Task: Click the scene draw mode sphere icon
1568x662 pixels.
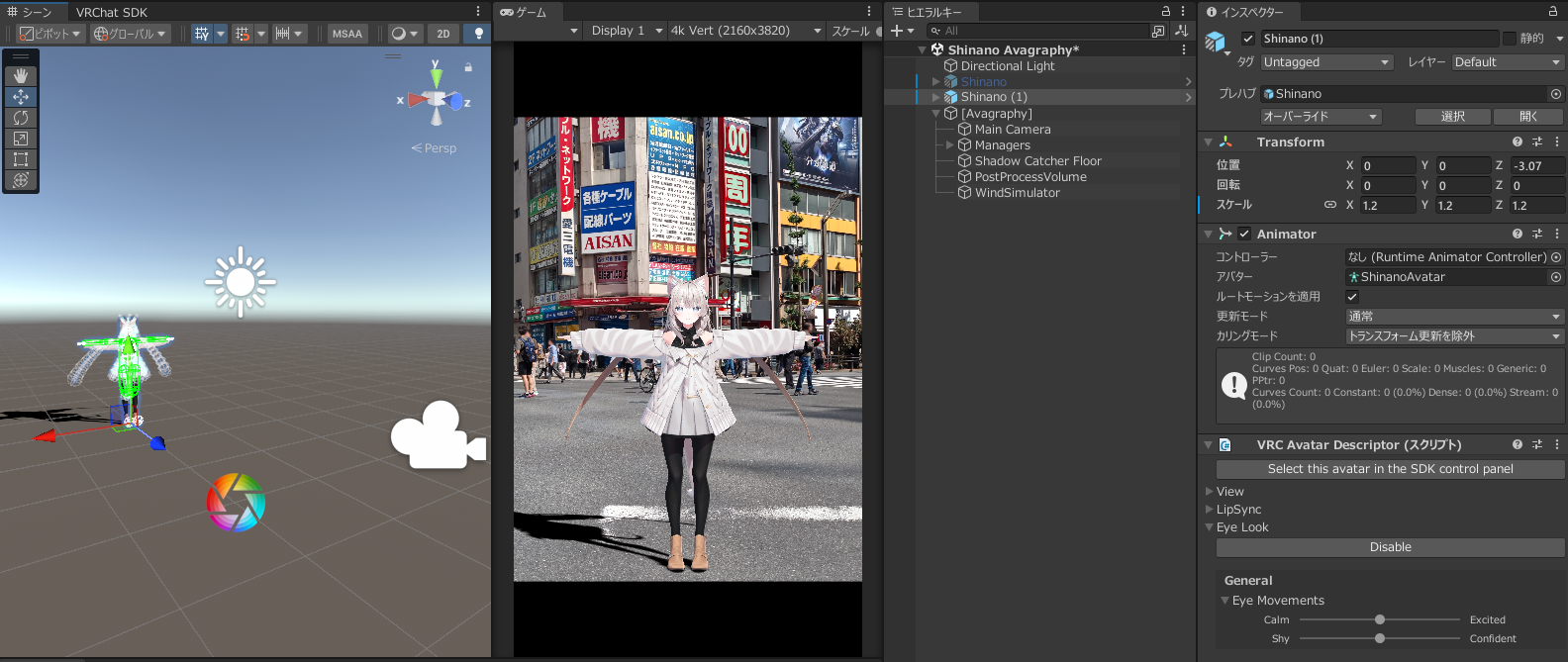Action: coord(399,34)
